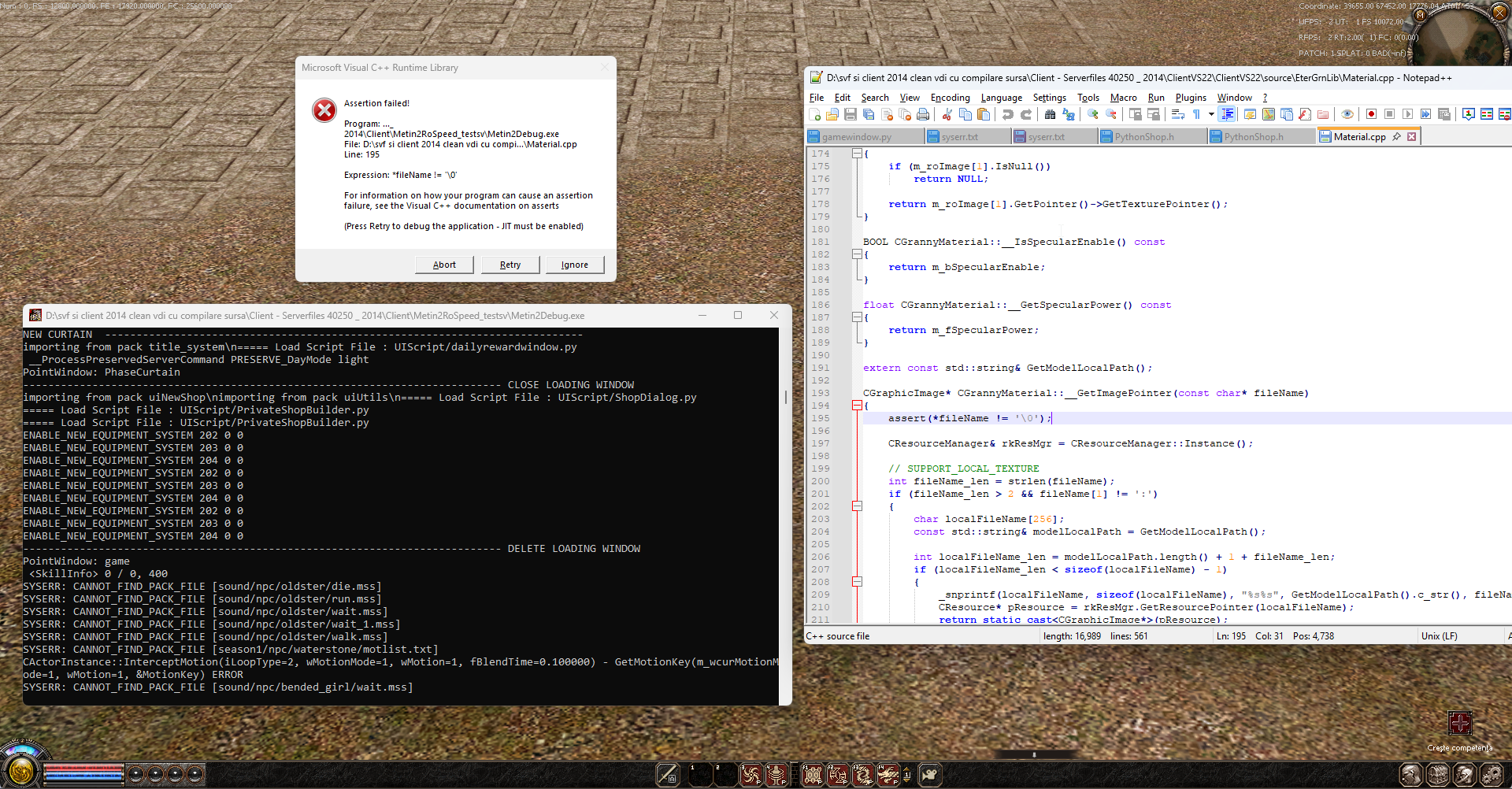This screenshot has height=789, width=1512.
Task: Click the Crește competența plus icon
Action: coord(1460,723)
